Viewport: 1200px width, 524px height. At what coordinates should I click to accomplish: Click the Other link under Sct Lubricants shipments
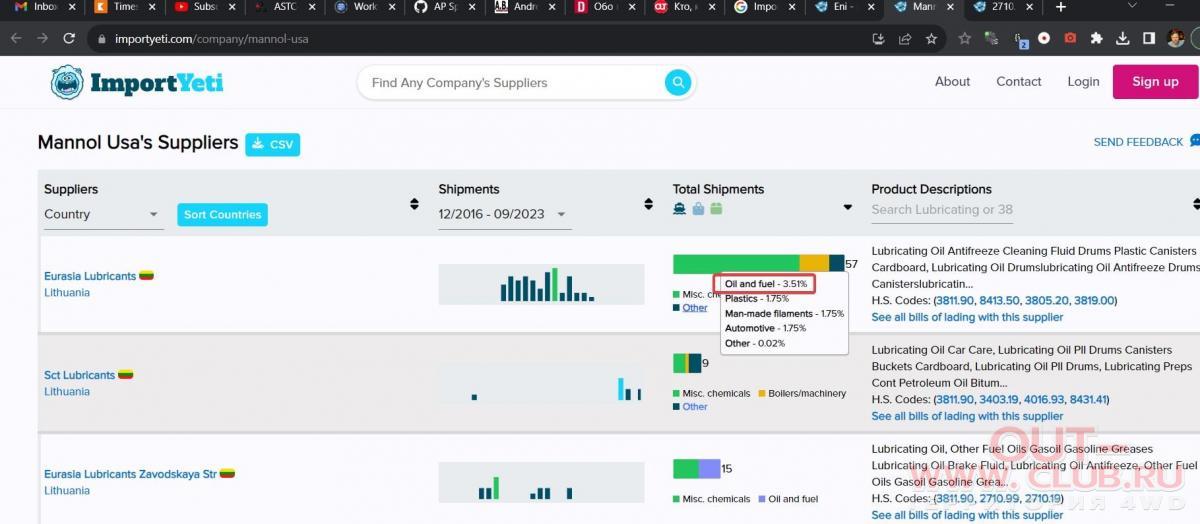[x=695, y=407]
